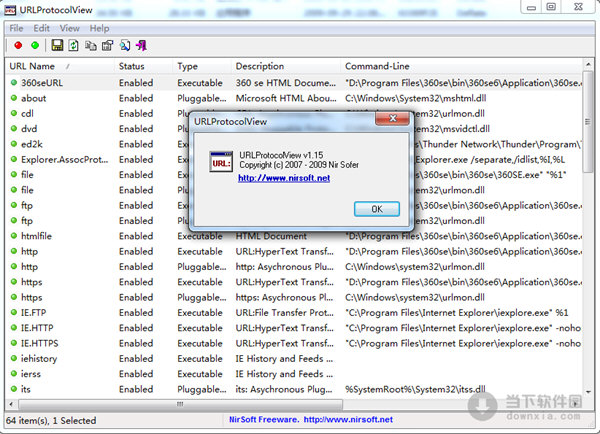Open the http://www.nirsoft.net link in the dialog

(284, 178)
